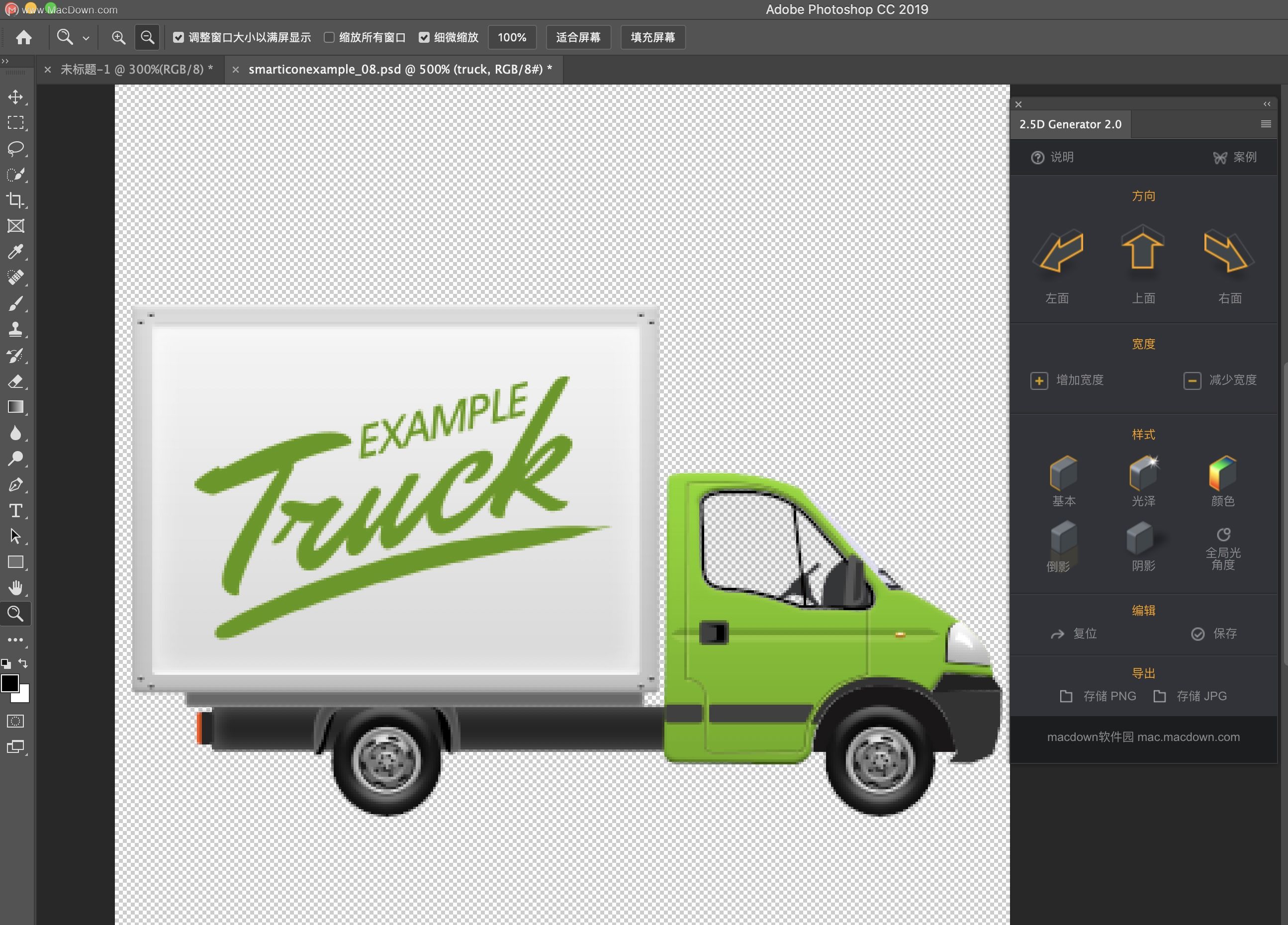Enable the 缩放所有窗口 checkbox
The height and width of the screenshot is (925, 1288).
329,37
